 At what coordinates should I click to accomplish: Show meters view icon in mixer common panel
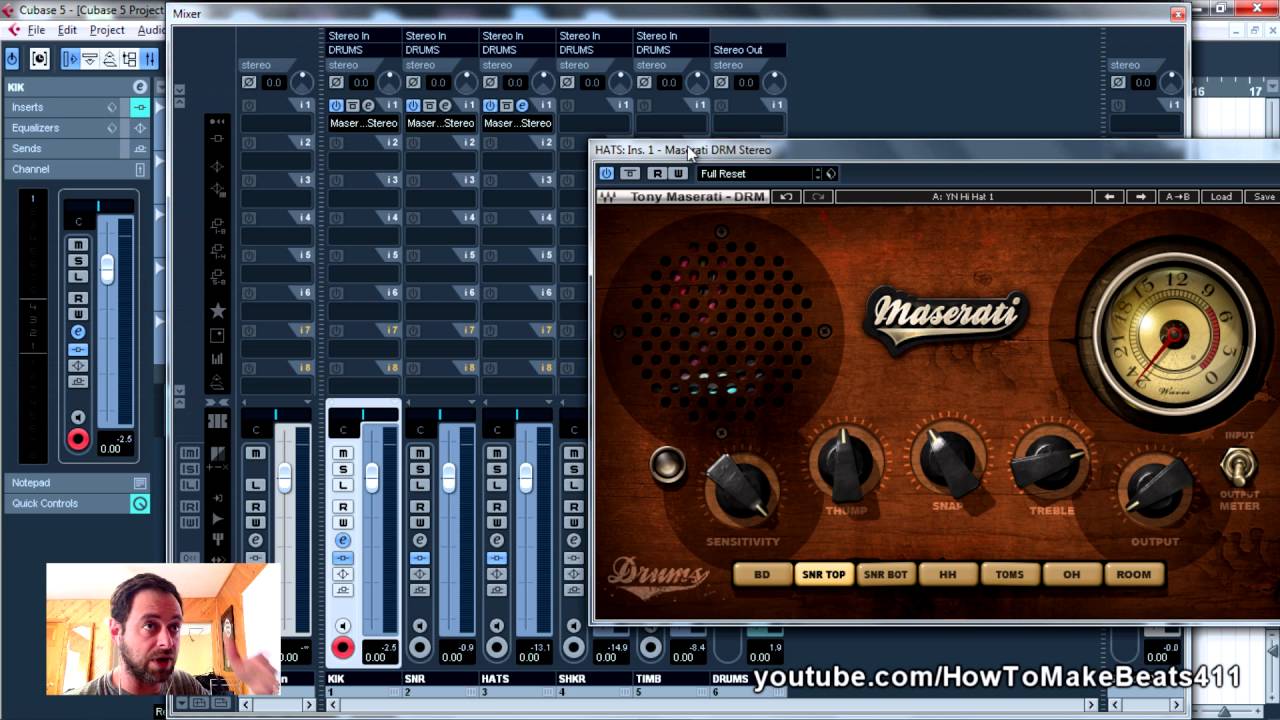(217, 358)
